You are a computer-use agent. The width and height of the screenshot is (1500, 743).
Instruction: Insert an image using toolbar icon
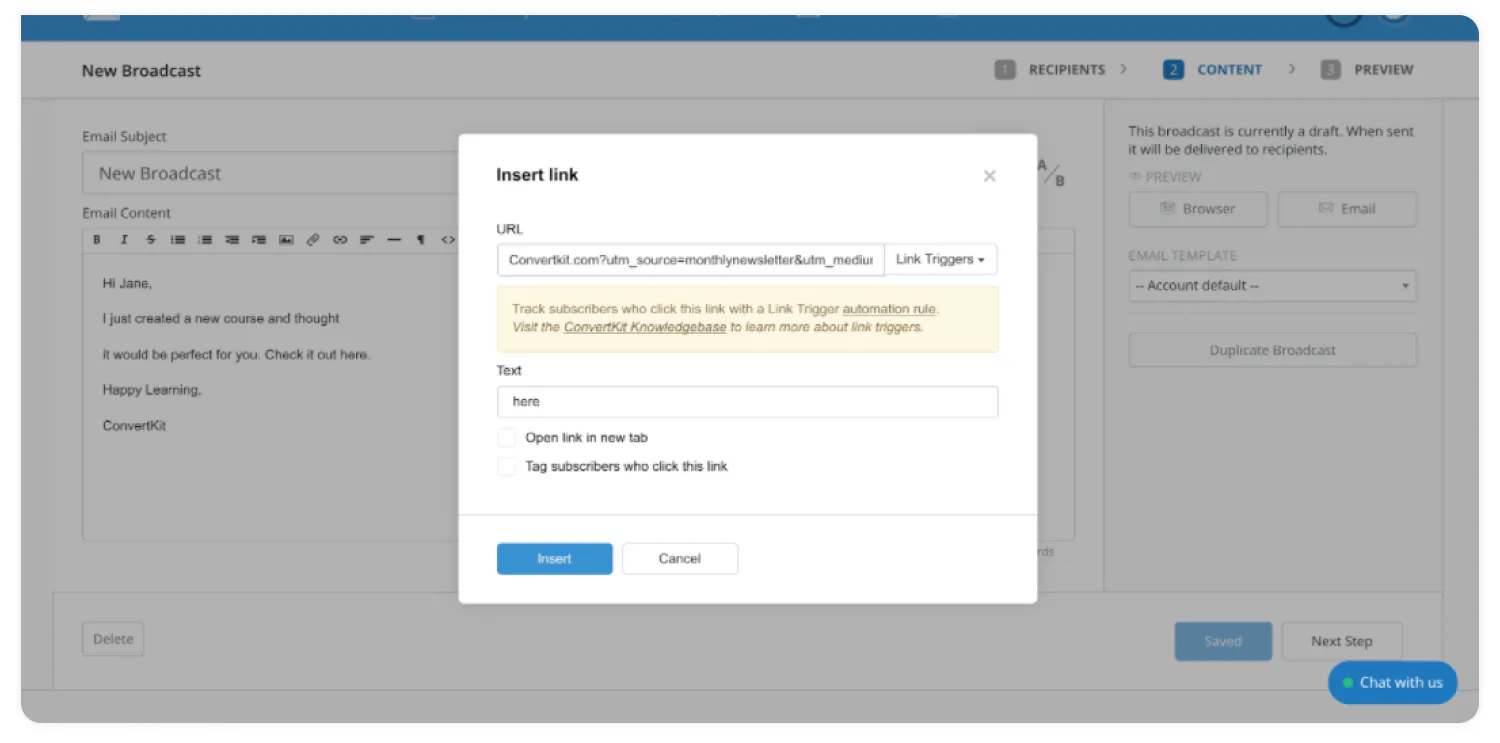click(x=286, y=240)
